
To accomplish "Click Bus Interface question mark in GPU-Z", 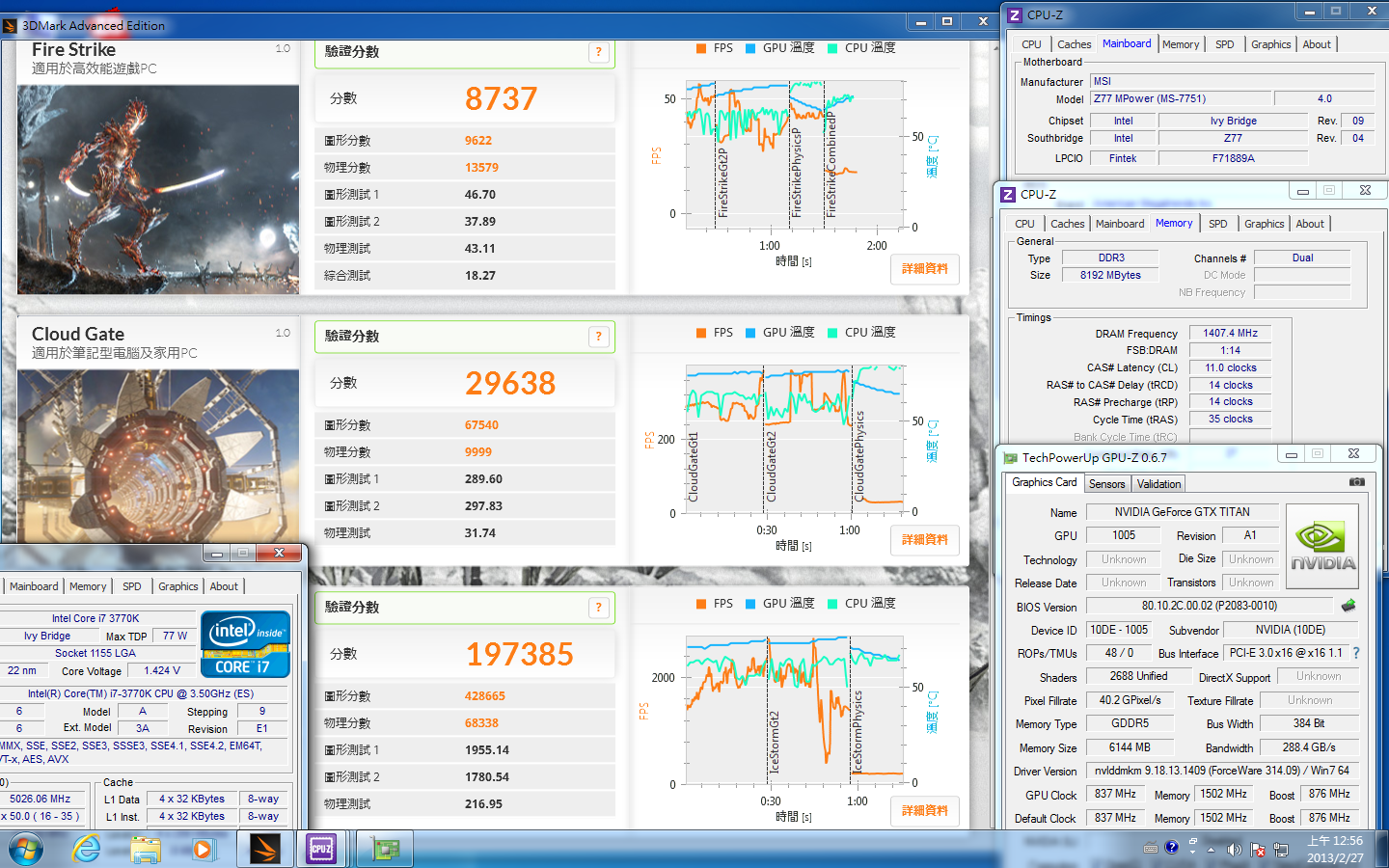I will [1356, 653].
